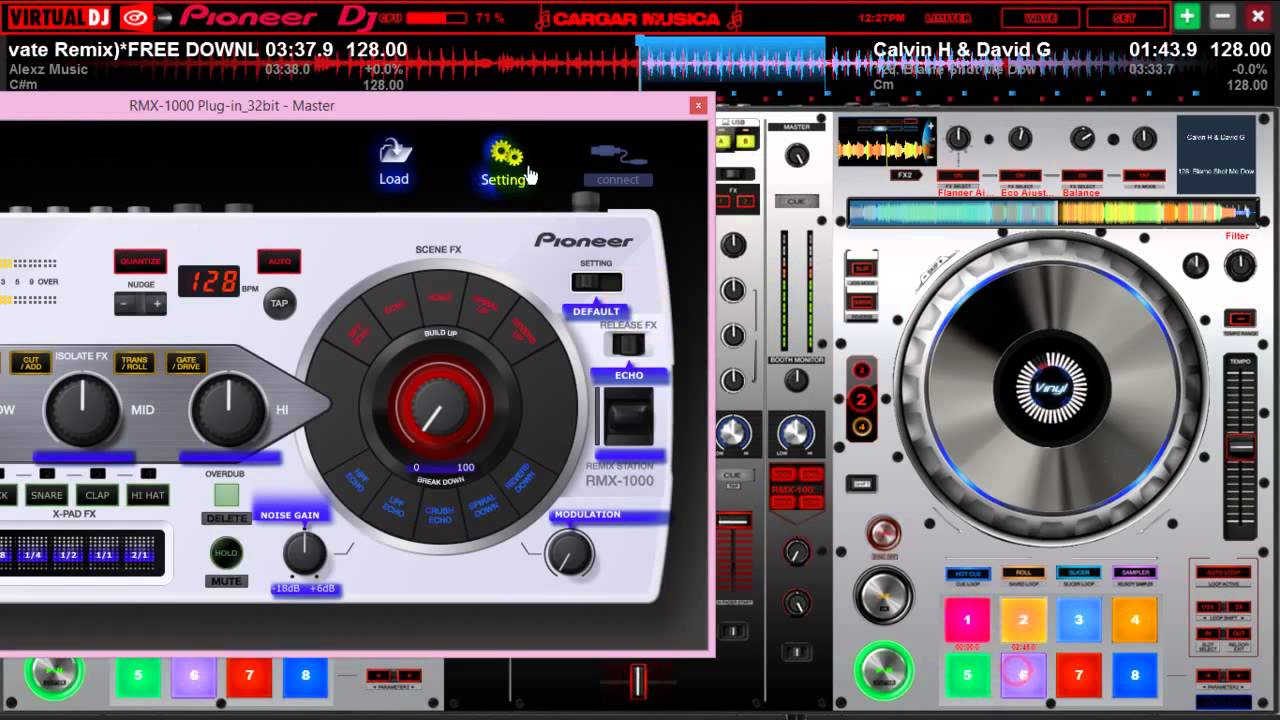Screen dimensions: 1280x720
Task: Click the DELETE button under Overdub
Action: 226,519
